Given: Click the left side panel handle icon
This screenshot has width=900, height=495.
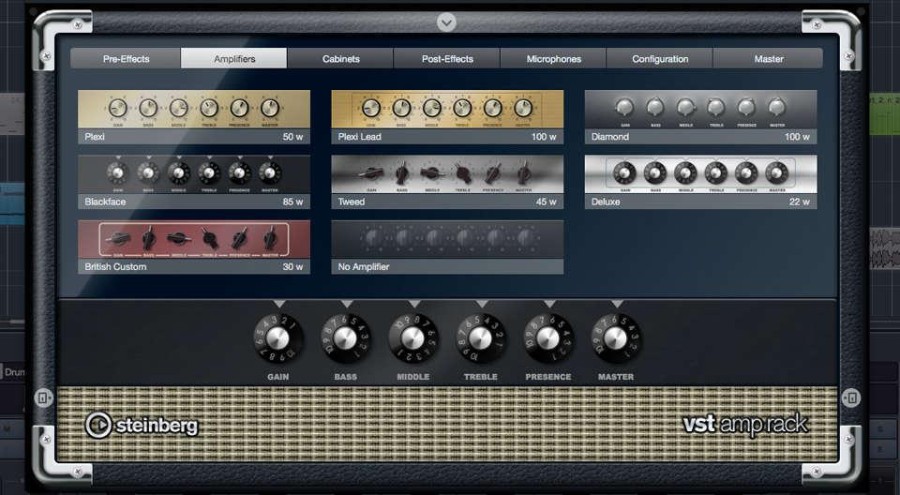Looking at the screenshot, I should pyautogui.click(x=44, y=397).
